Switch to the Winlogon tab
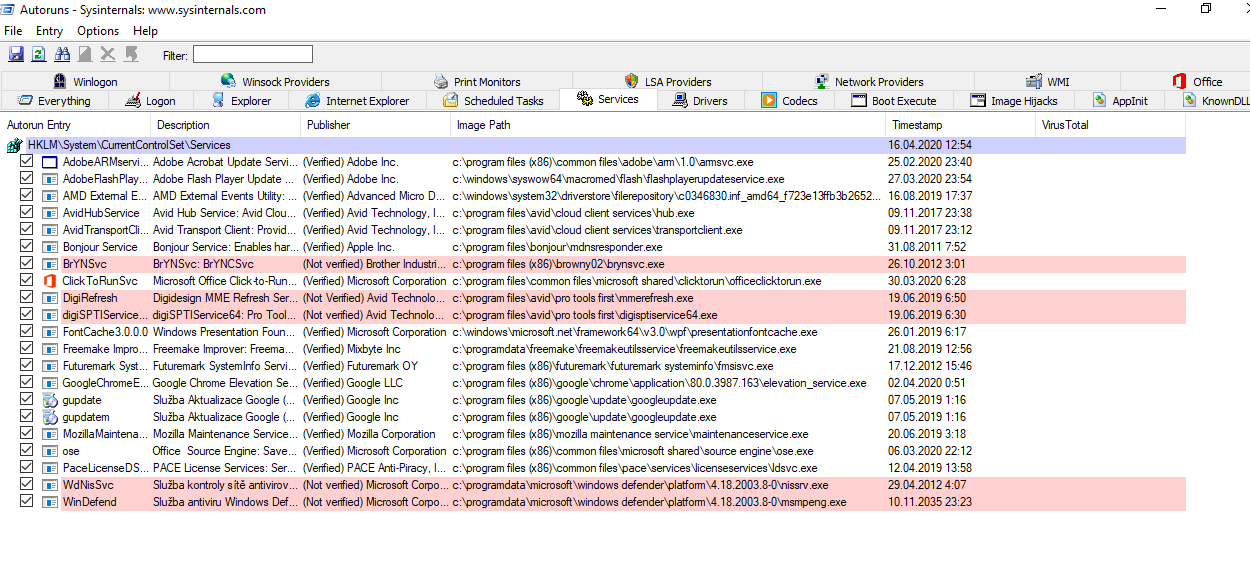Image resolution: width=1250 pixels, height=576 pixels. (x=85, y=82)
